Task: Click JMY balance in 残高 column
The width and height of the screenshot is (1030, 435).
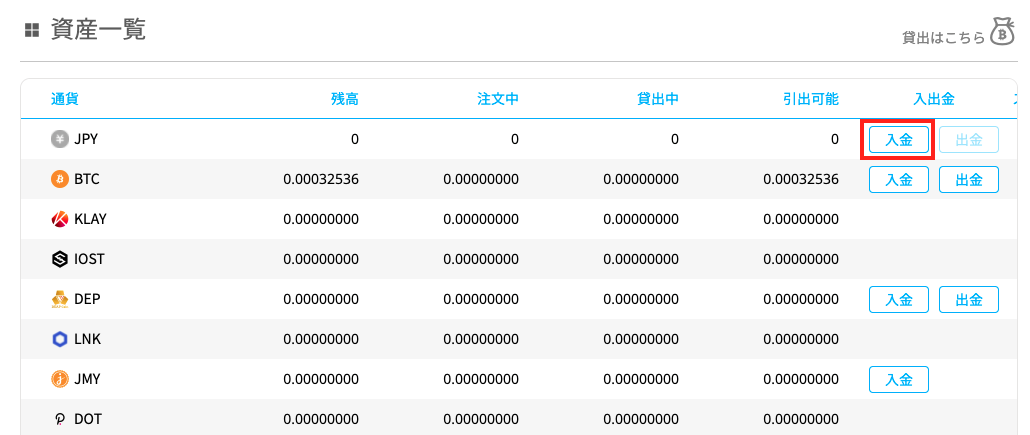Action: click(x=321, y=379)
